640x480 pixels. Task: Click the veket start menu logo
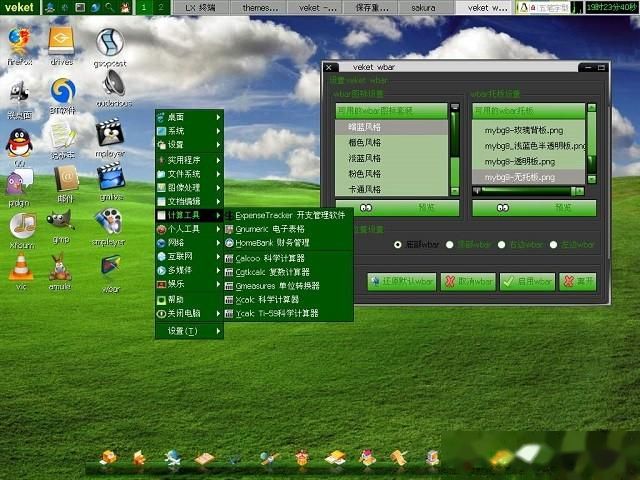[x=20, y=7]
